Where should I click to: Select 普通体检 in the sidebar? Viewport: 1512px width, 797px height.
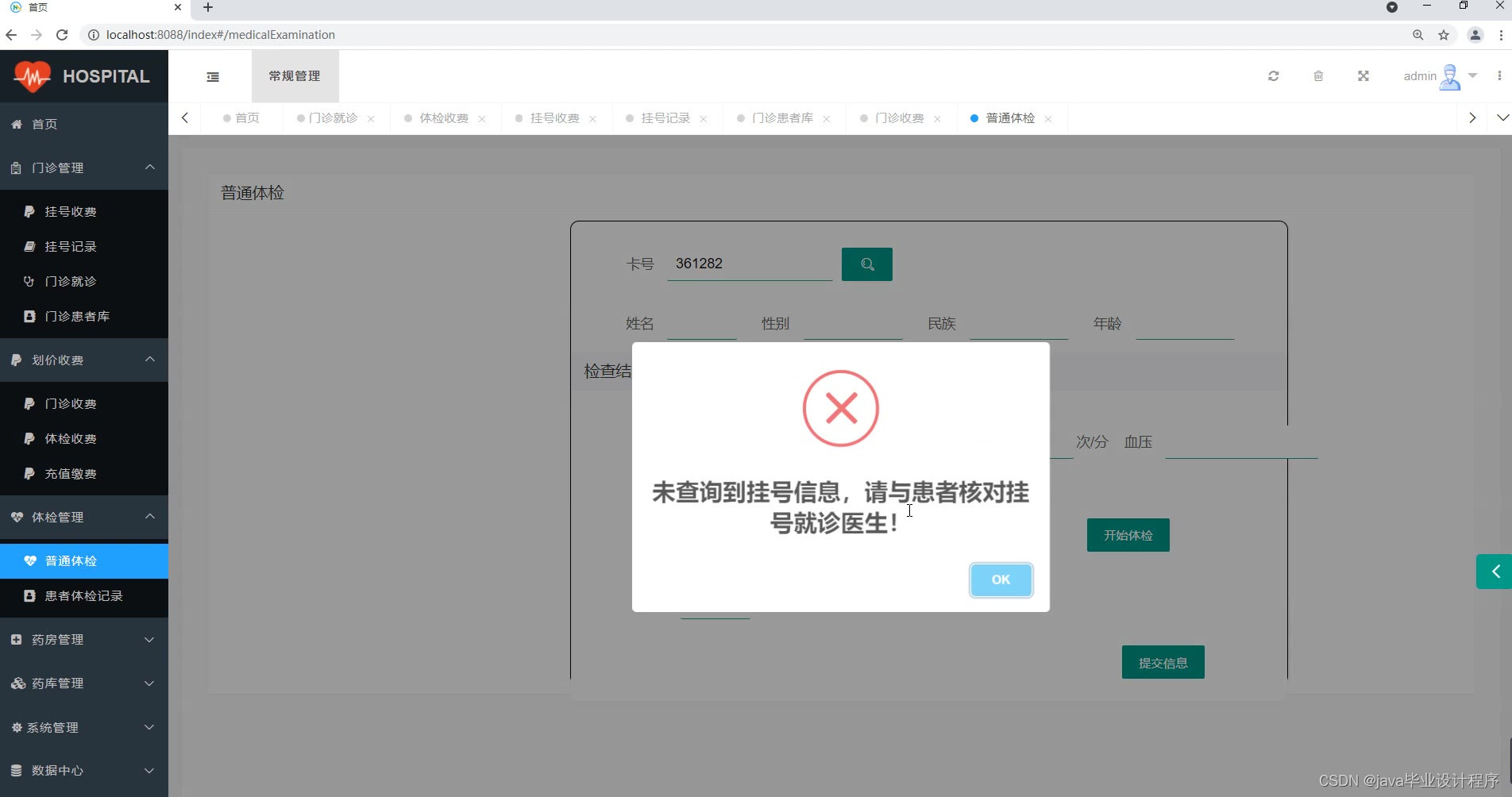pos(84,560)
